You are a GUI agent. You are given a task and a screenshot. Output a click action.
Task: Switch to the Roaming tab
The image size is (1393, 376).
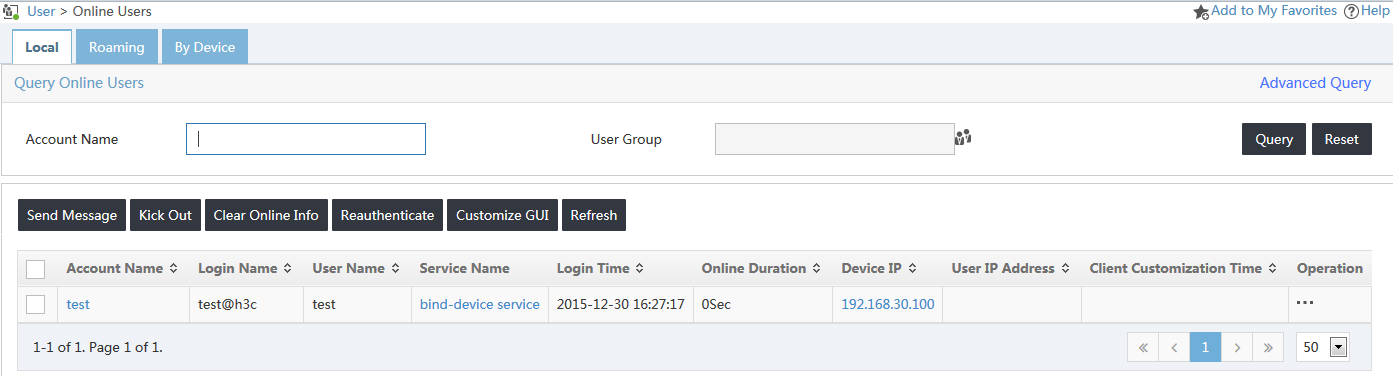pyautogui.click(x=116, y=47)
